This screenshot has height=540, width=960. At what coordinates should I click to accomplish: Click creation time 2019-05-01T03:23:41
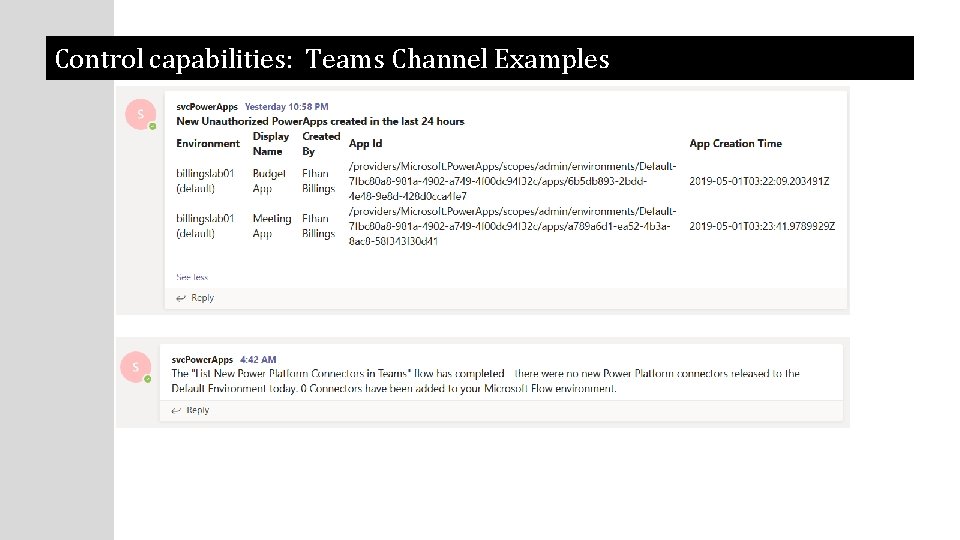coord(762,226)
